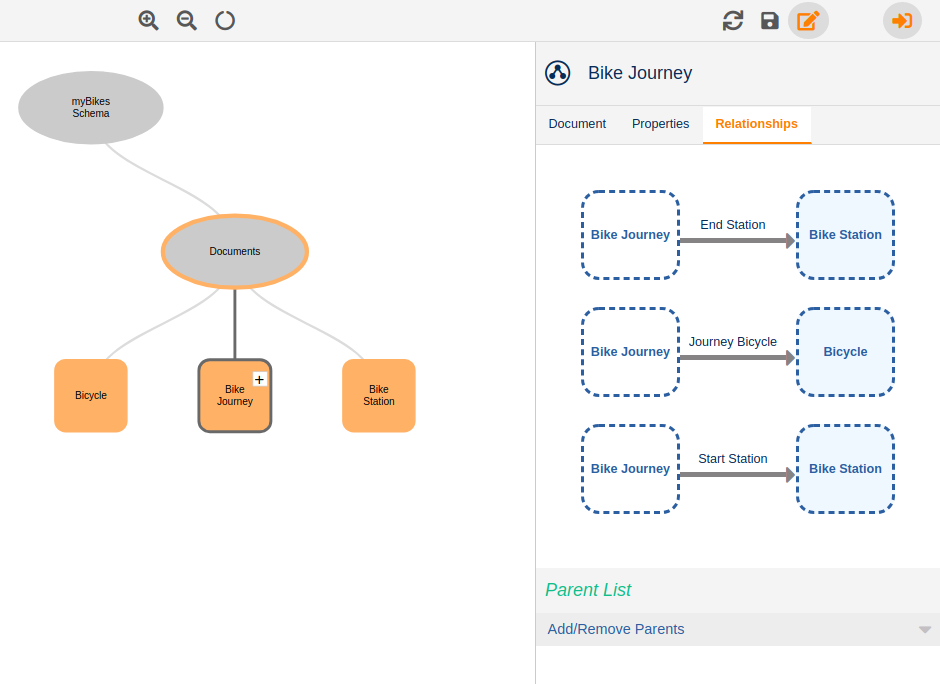Click the Documents node in the graph
Viewport: 940px width, 684px height.
pos(235,251)
